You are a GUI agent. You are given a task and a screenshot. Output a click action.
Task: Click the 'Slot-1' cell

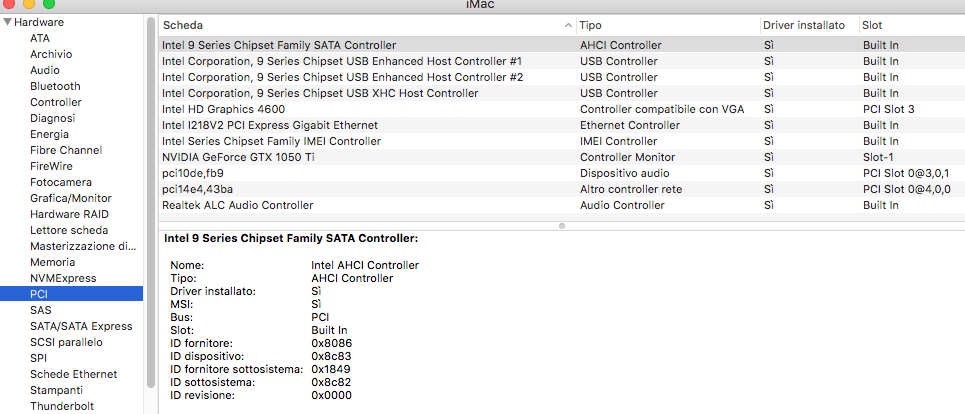(x=878, y=157)
